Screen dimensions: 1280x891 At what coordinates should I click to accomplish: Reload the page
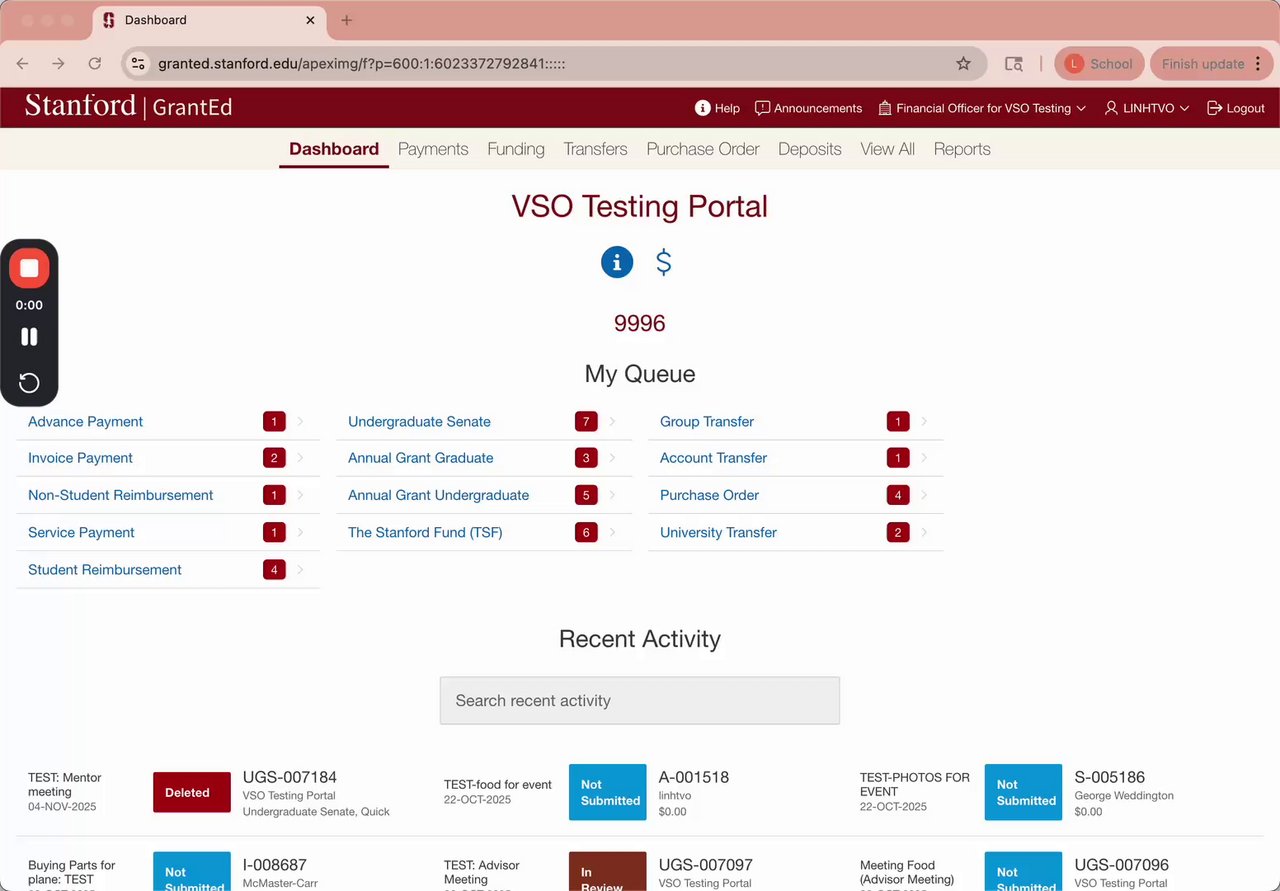94,63
